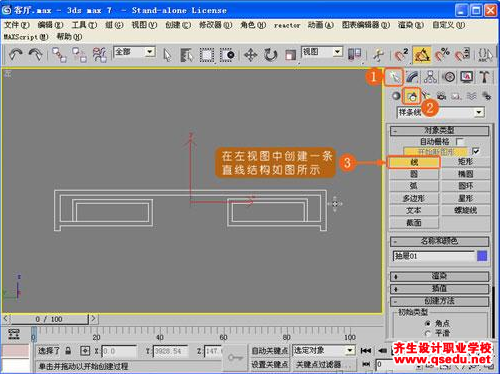This screenshot has width=500, height=374.
Task: Click the Undo arrow in the toolbar
Action: point(16,54)
